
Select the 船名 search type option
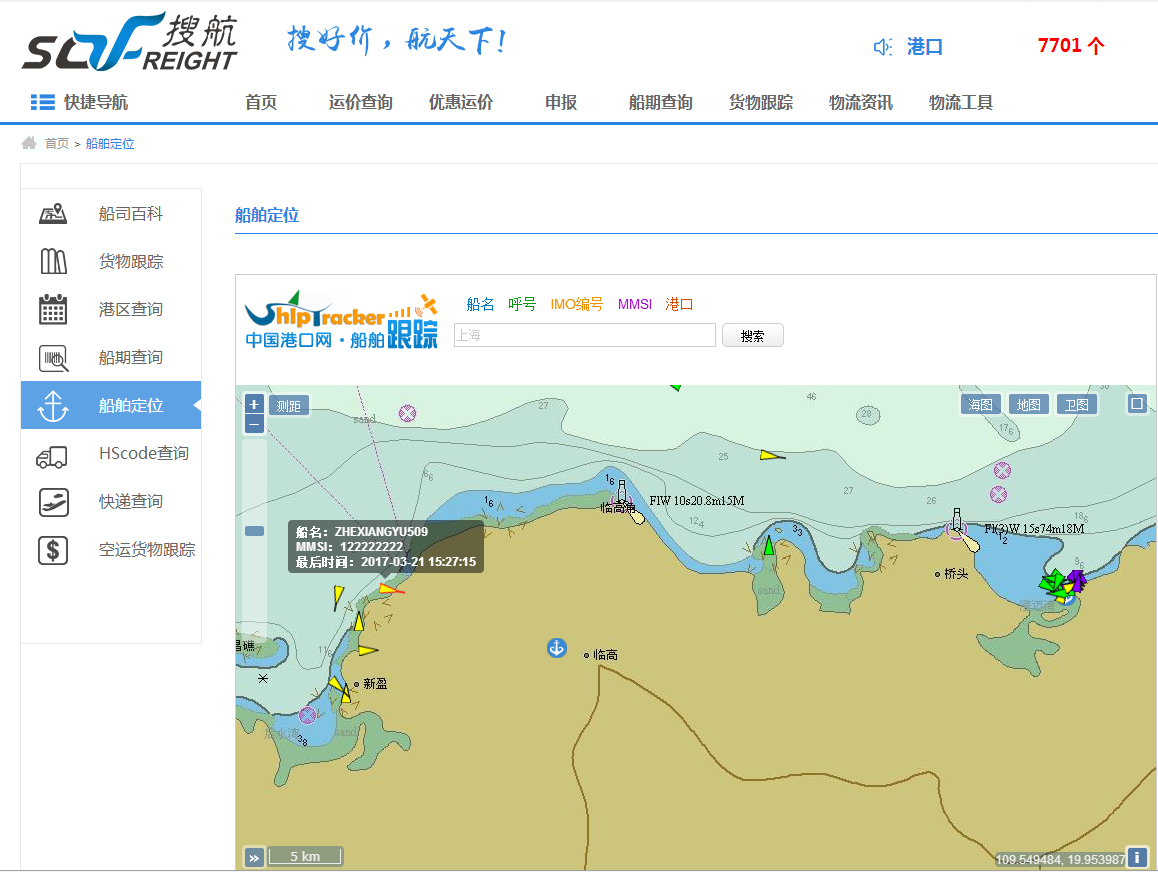click(480, 304)
